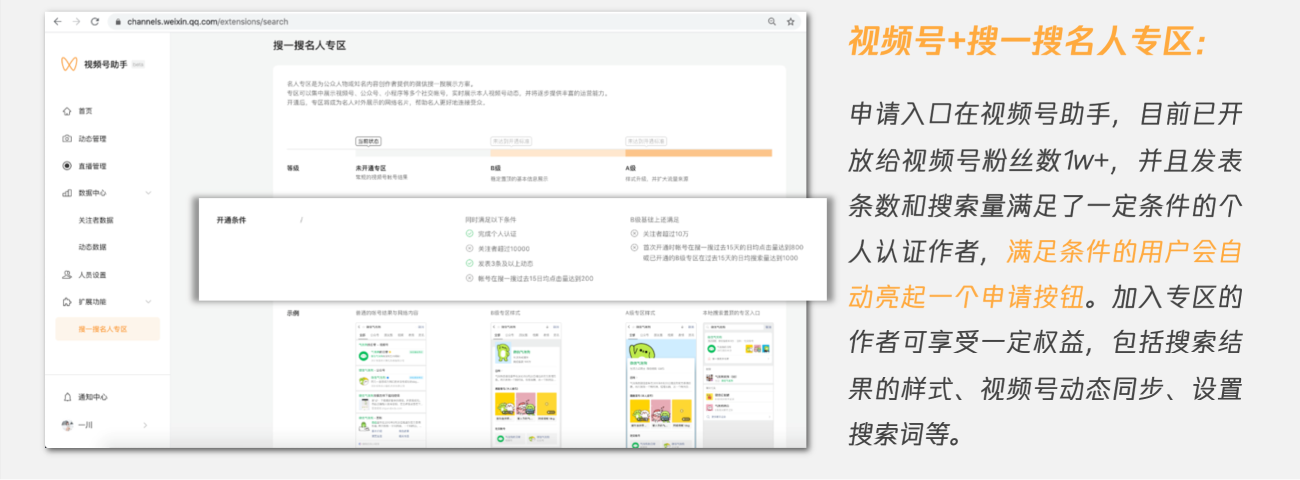Click the 未开通专区 level label

[x=371, y=167]
